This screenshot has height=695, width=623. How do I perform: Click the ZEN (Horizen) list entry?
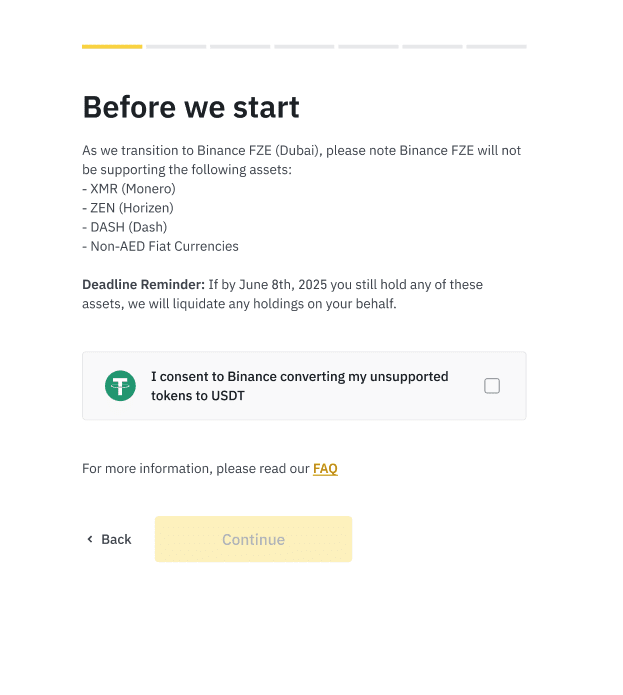coord(128,207)
